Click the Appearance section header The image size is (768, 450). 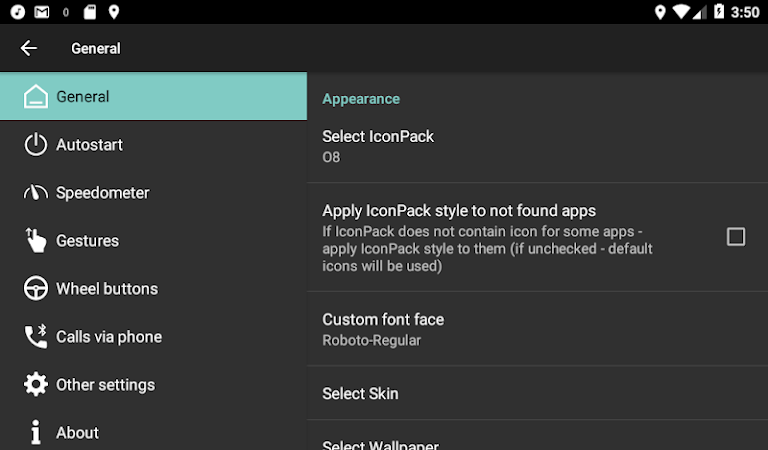(361, 99)
